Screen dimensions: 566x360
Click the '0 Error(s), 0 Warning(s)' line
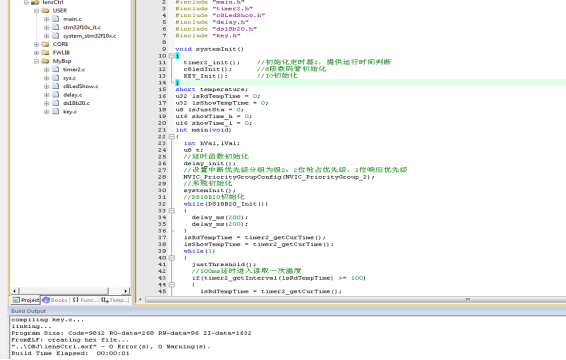[111, 347]
